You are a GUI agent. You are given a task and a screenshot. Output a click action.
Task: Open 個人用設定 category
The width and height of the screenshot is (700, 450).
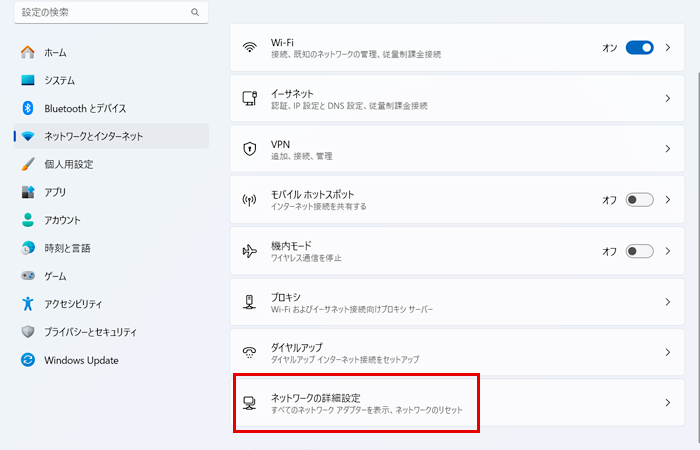click(111, 164)
